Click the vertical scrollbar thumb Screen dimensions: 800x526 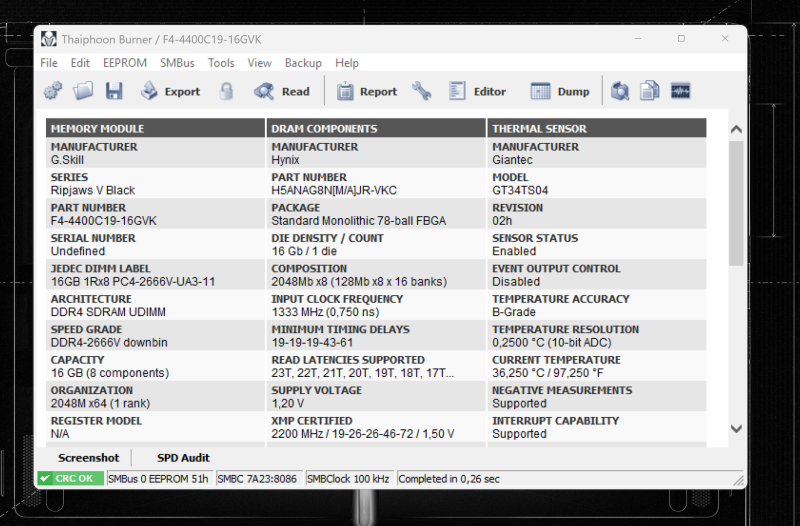(736, 203)
